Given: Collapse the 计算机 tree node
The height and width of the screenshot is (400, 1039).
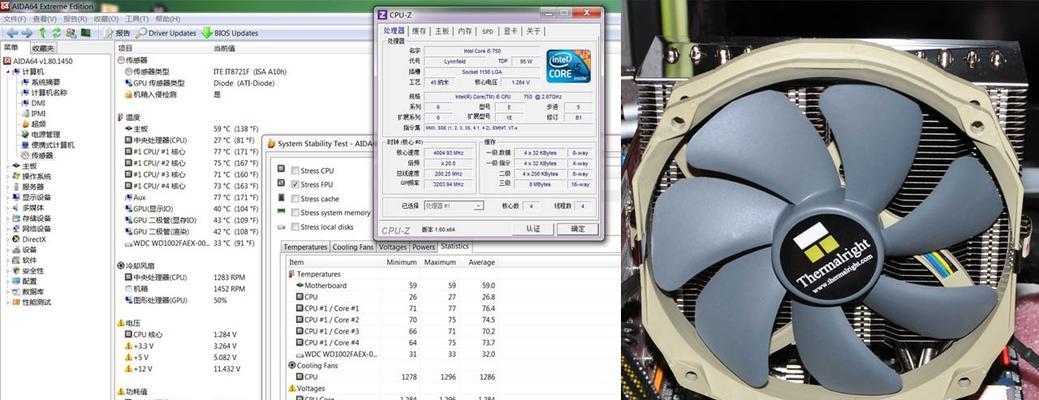Looking at the screenshot, I should (x=7, y=72).
